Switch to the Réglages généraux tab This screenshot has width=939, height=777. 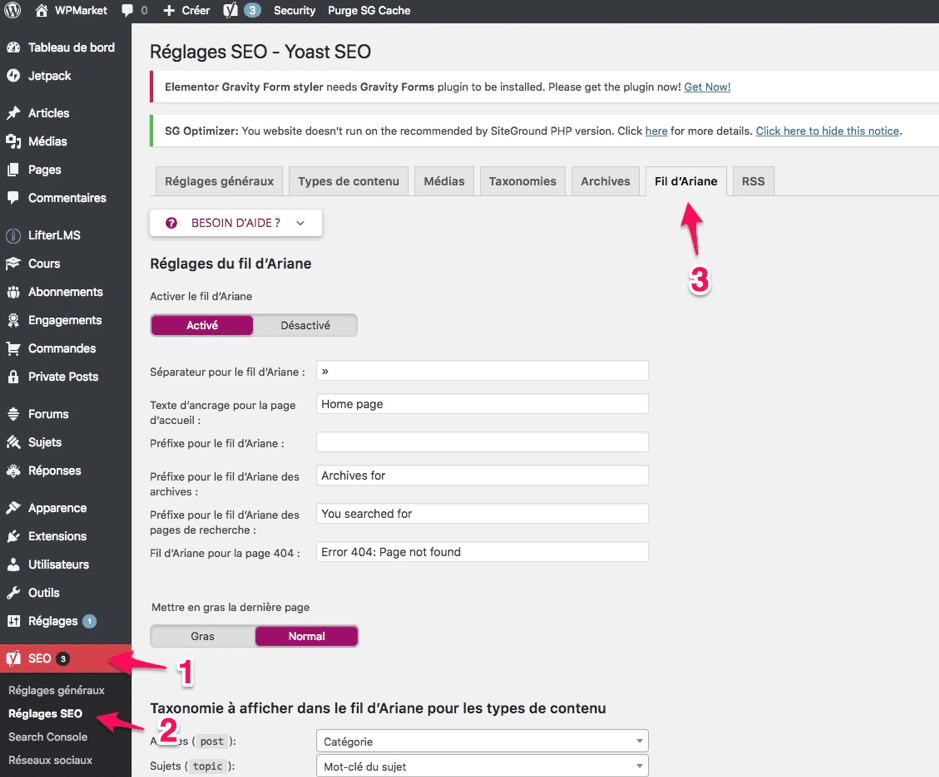tap(219, 181)
